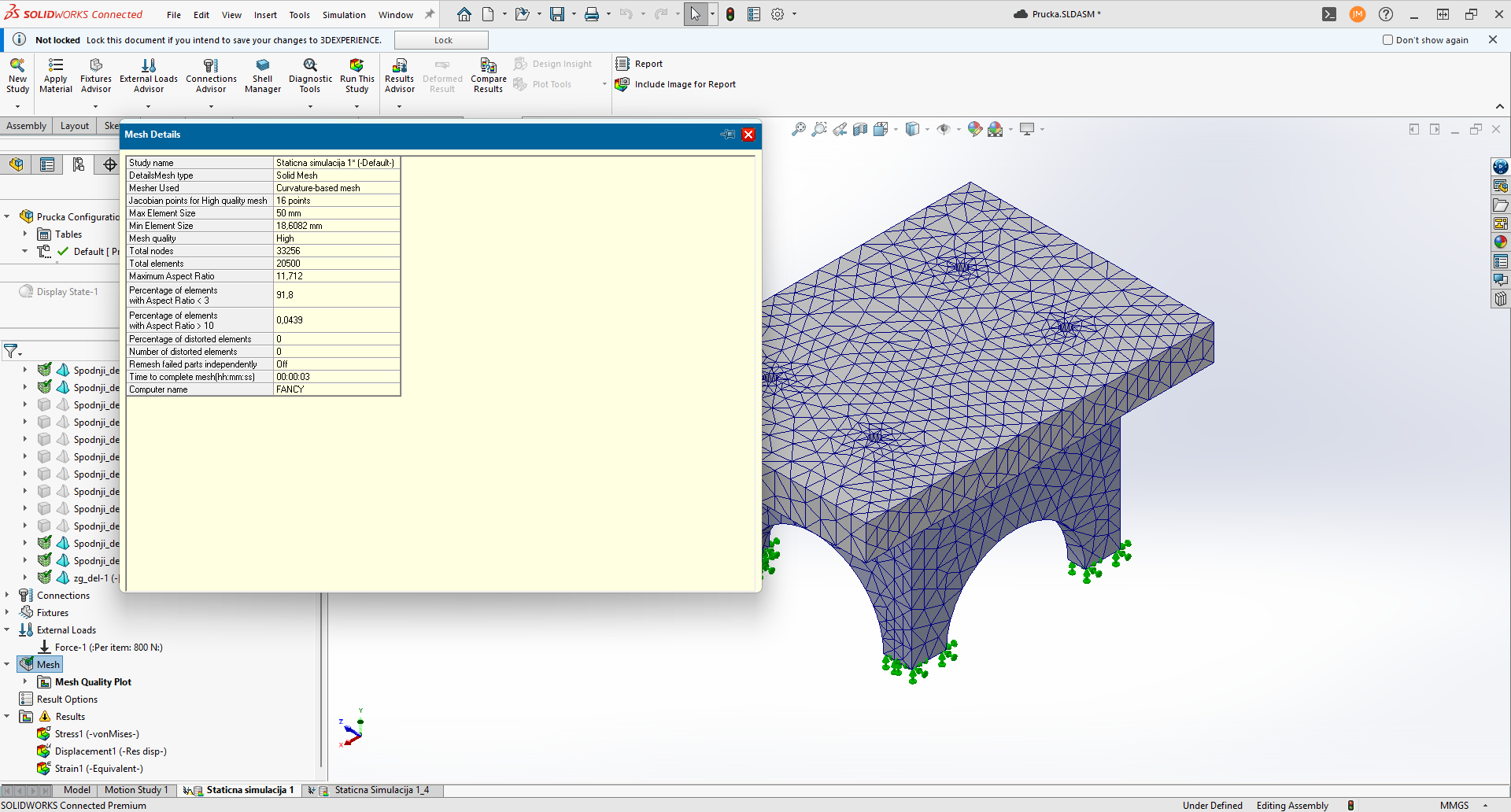
Task: Collapse the Results tree node
Action: [7, 717]
